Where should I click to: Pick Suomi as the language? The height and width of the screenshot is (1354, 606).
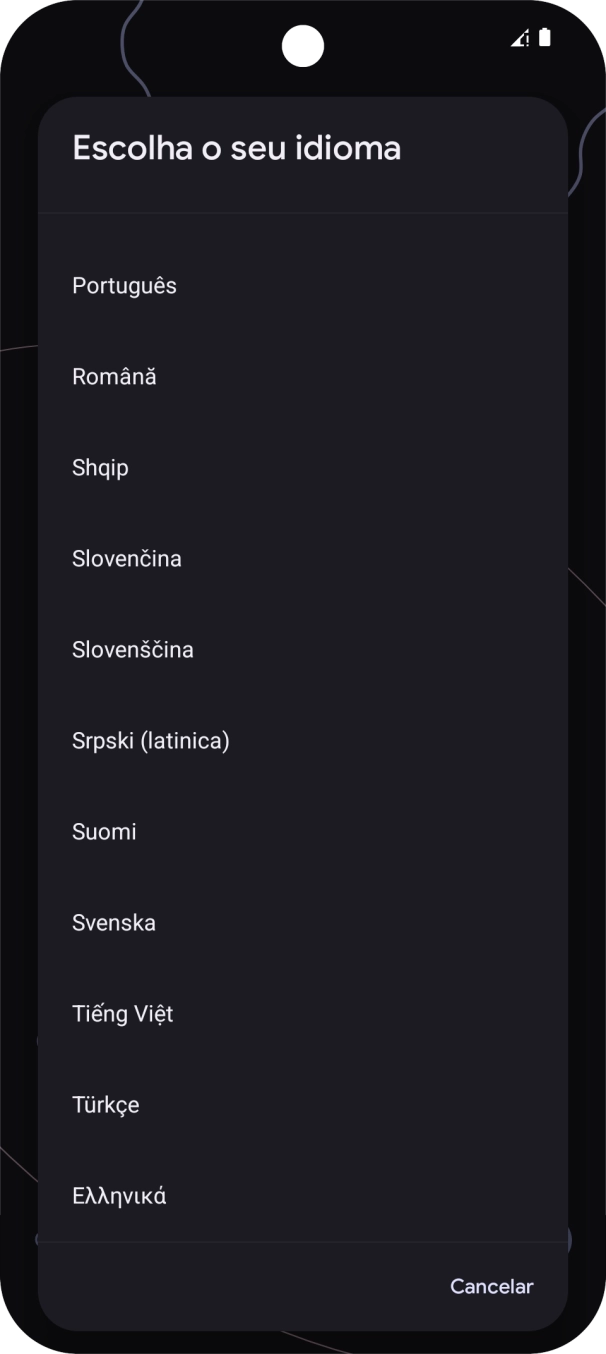pyautogui.click(x=105, y=832)
